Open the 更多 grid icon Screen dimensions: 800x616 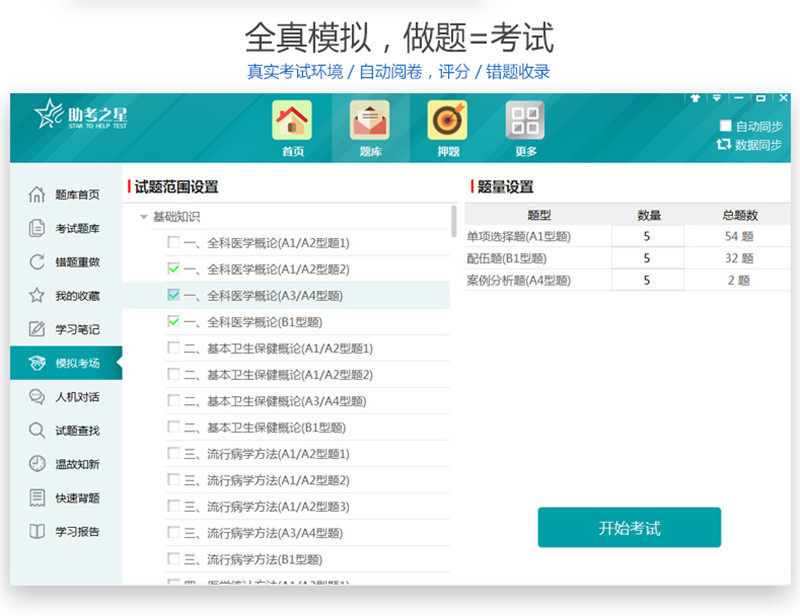pos(525,120)
